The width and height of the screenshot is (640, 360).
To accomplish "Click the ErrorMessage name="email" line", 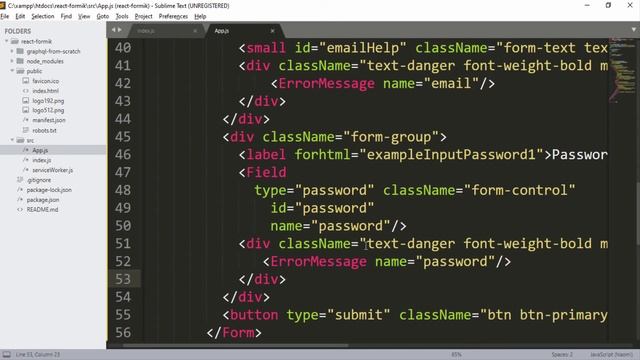I will pos(383,84).
